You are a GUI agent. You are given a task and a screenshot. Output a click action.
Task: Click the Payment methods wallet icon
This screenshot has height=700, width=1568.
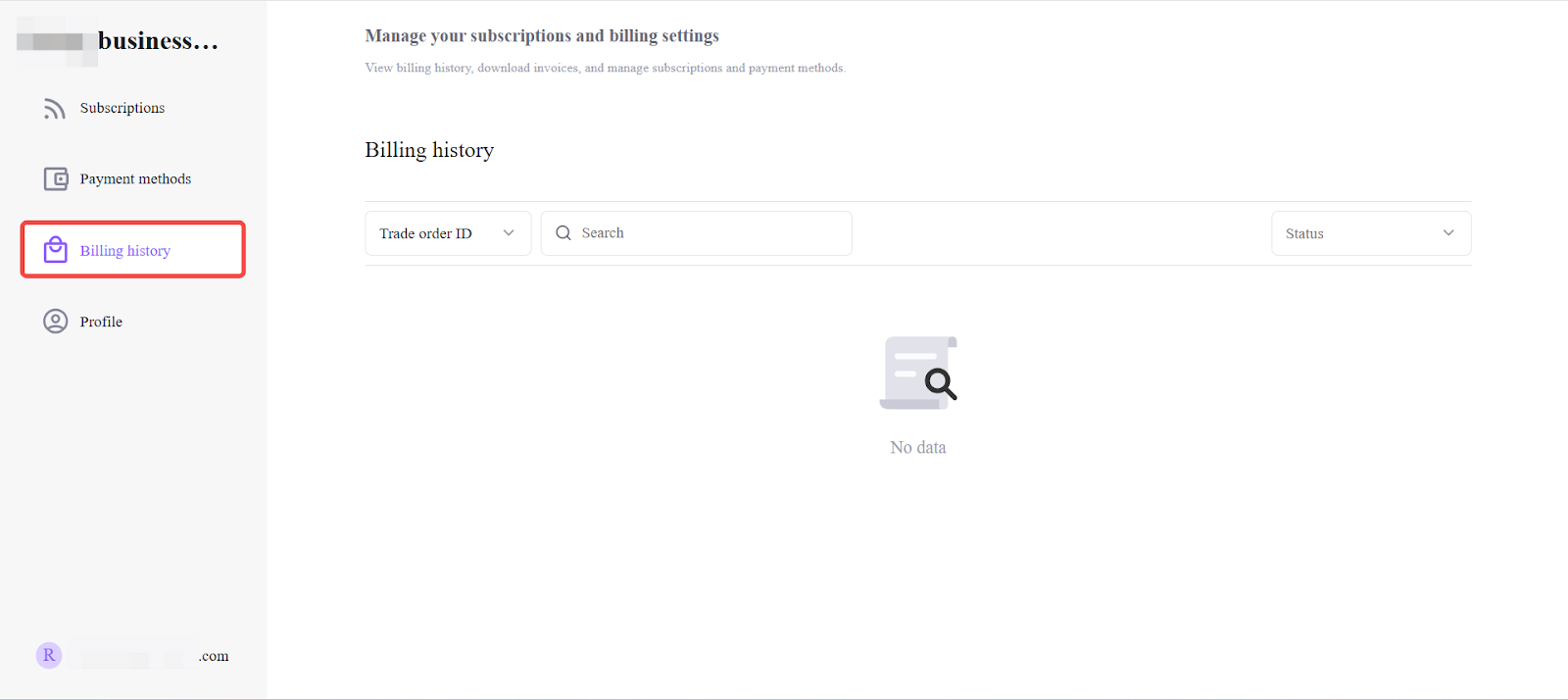pos(56,179)
